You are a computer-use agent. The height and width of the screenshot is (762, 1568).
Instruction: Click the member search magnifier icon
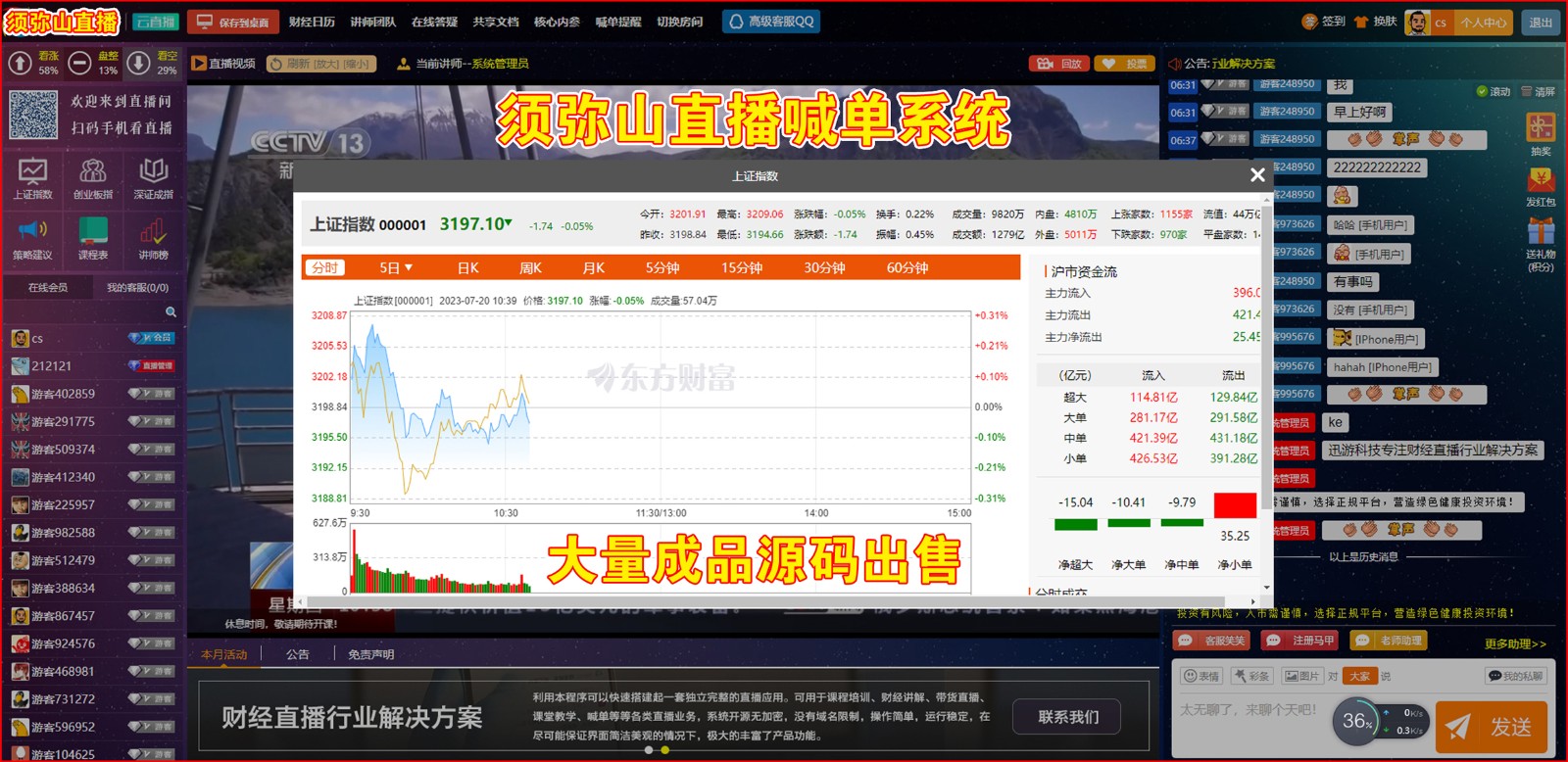(x=171, y=312)
